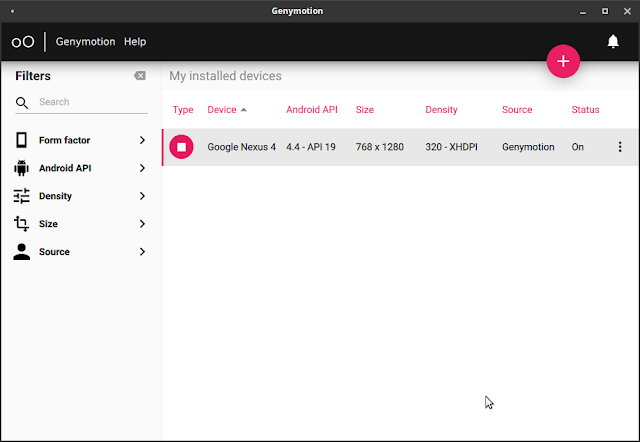
Task: Expand the Source filter chevron
Action: (x=142, y=252)
